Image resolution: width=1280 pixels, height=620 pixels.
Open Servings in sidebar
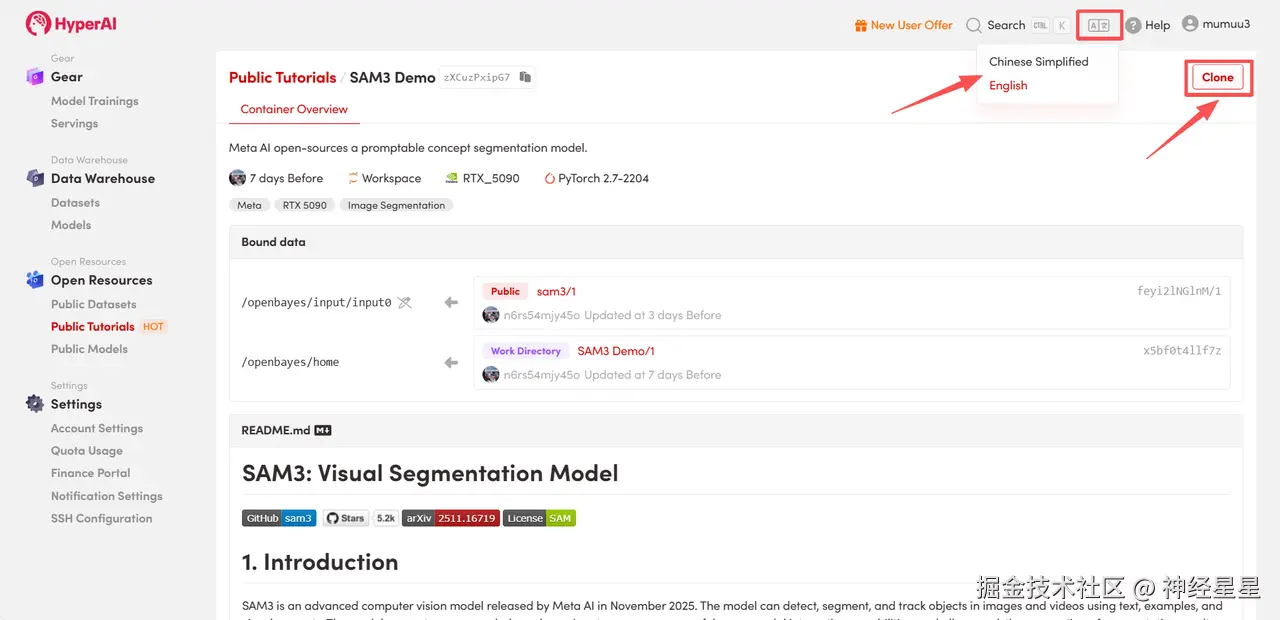pos(75,123)
